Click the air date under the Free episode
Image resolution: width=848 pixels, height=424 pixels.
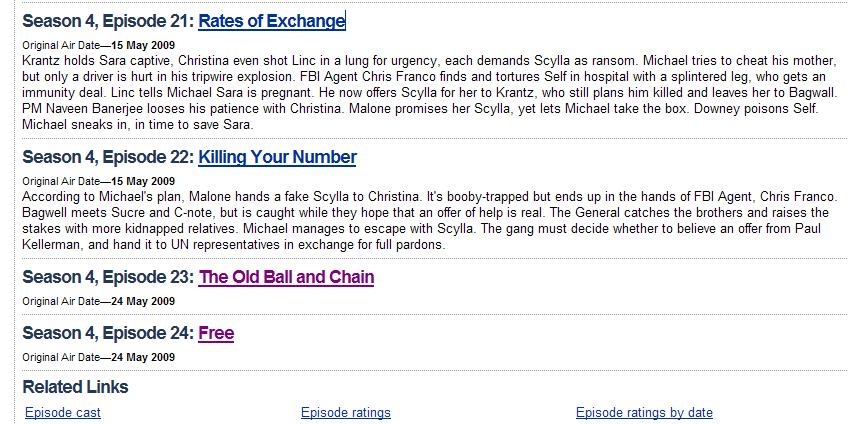point(143,357)
